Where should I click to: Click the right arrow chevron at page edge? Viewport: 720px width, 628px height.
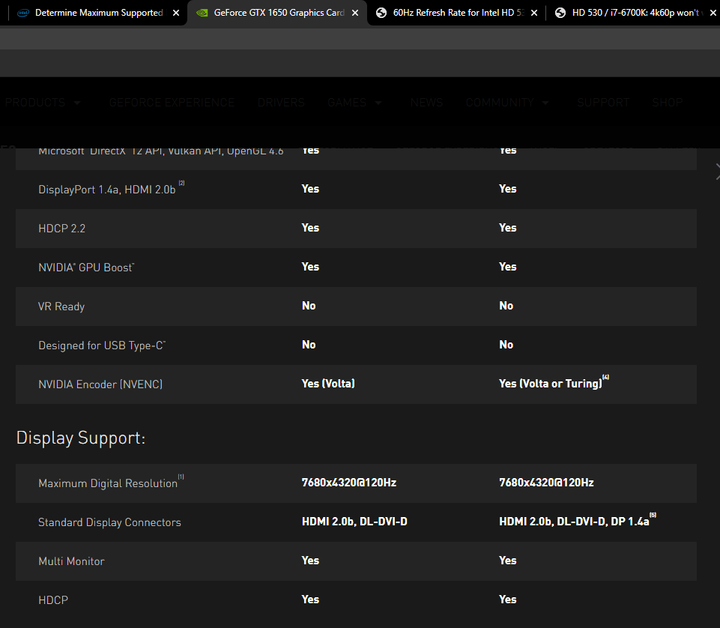pos(717,171)
